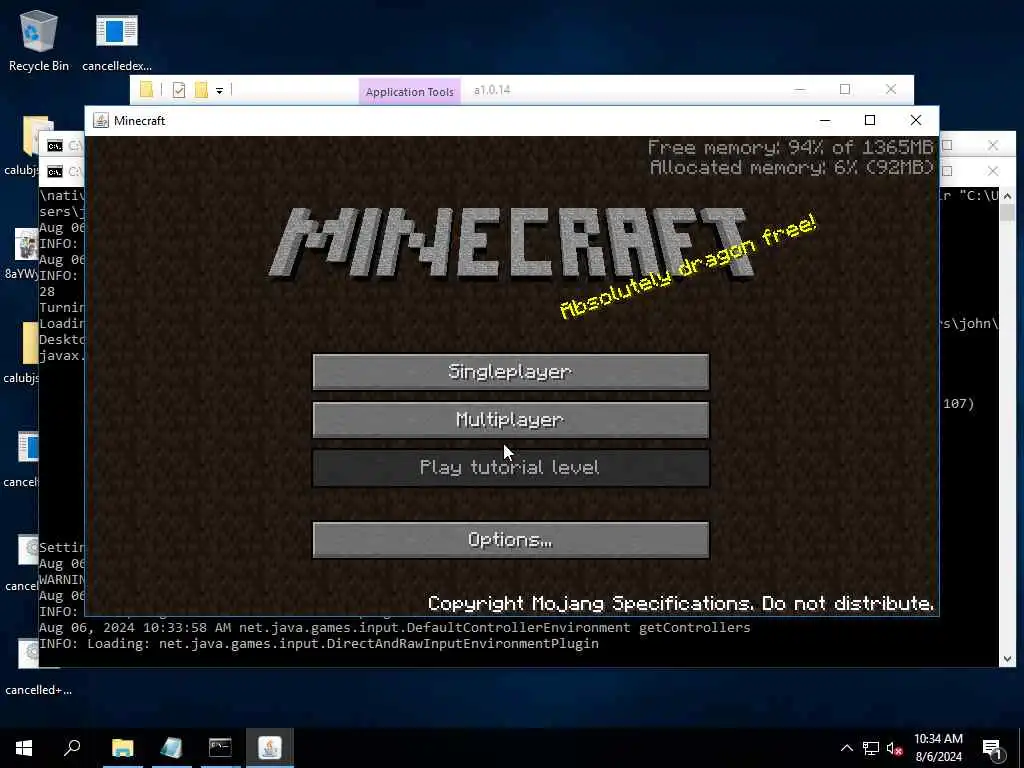The image size is (1024, 768).
Task: Show hidden system tray icons
Action: point(846,748)
